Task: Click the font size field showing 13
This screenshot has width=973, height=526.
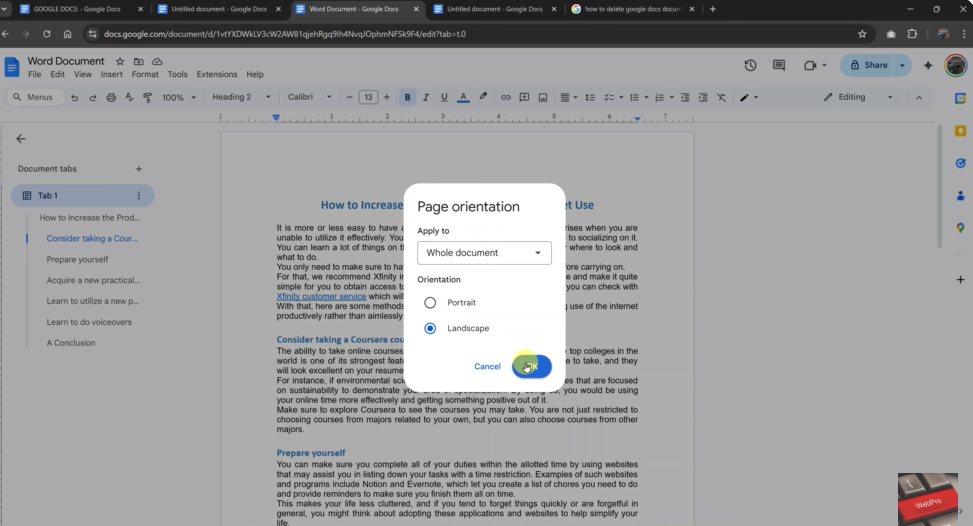Action: (368, 97)
